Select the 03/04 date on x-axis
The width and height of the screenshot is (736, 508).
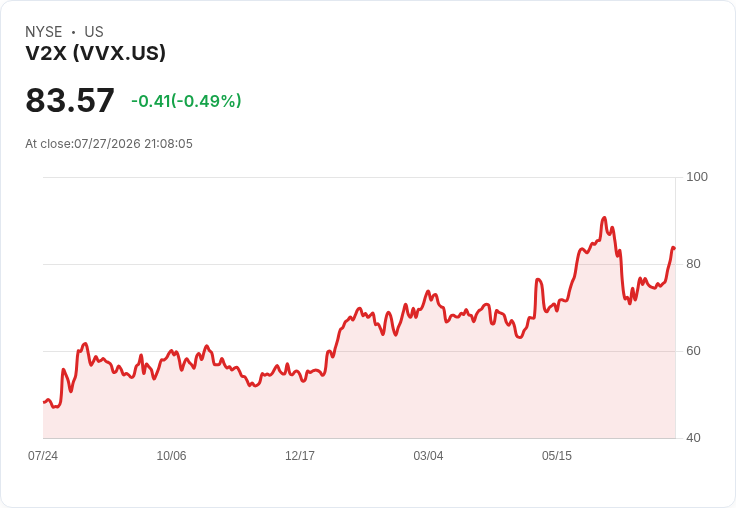428,456
